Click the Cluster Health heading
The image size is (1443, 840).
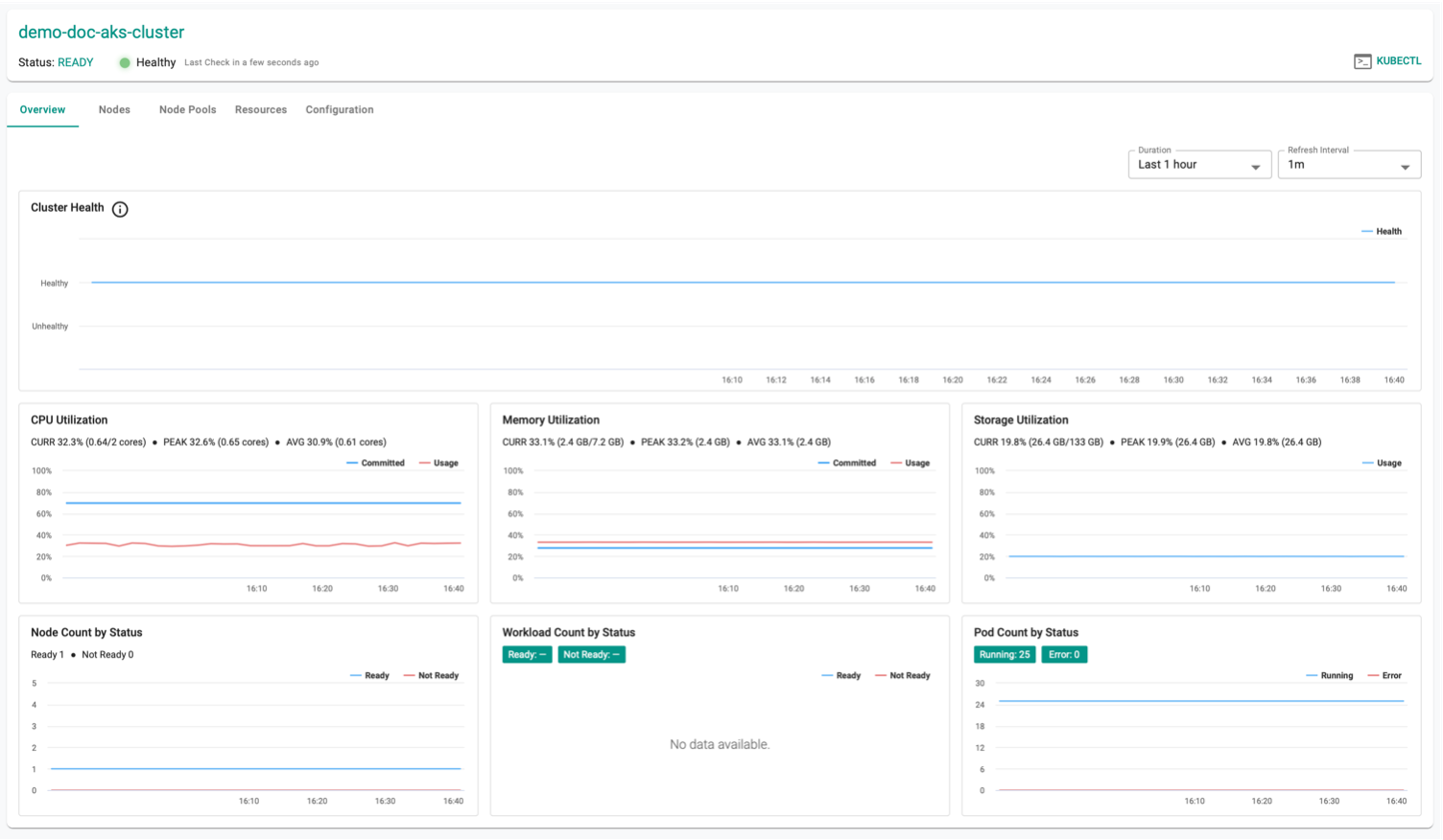[67, 208]
